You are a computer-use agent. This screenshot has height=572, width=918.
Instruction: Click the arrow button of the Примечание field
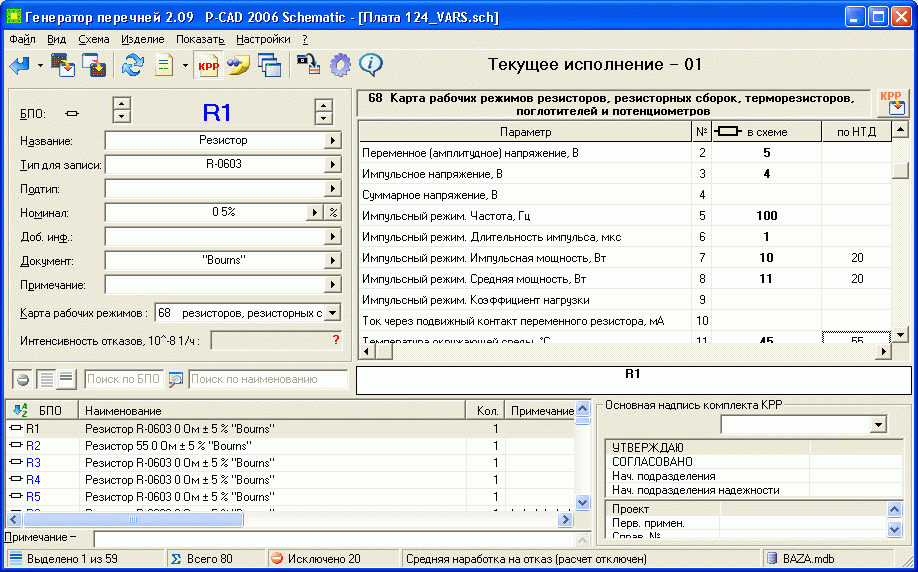tap(333, 285)
